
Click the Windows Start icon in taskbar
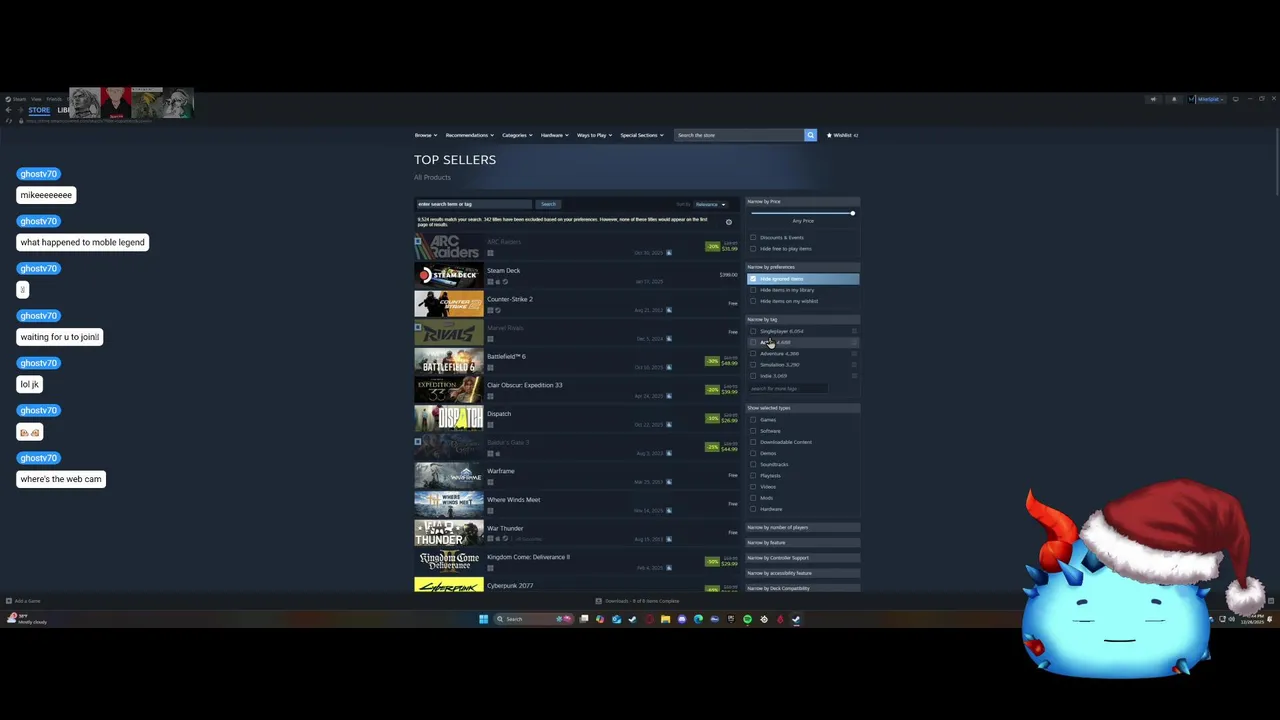(483, 619)
